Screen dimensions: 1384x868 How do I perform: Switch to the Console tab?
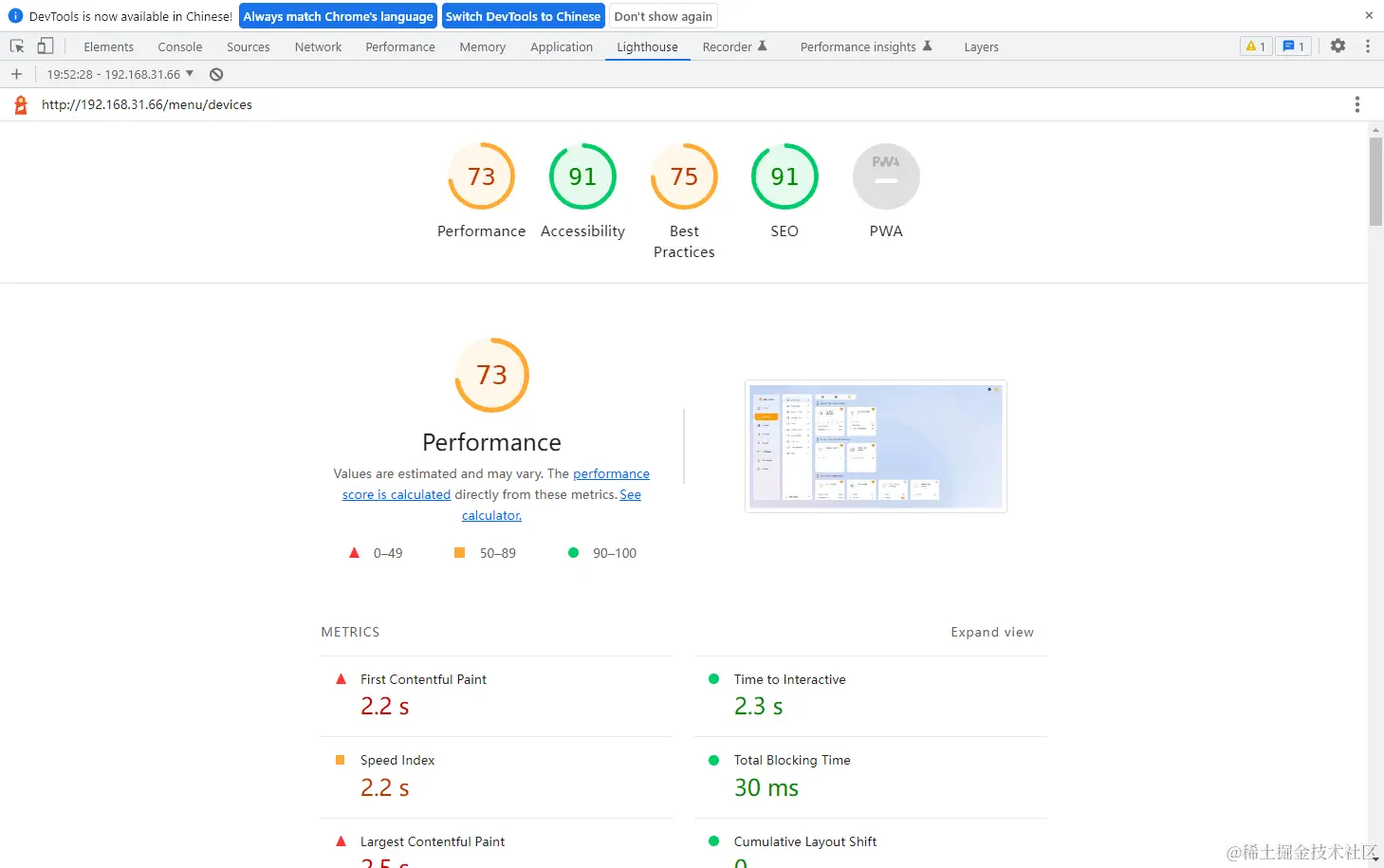[180, 46]
